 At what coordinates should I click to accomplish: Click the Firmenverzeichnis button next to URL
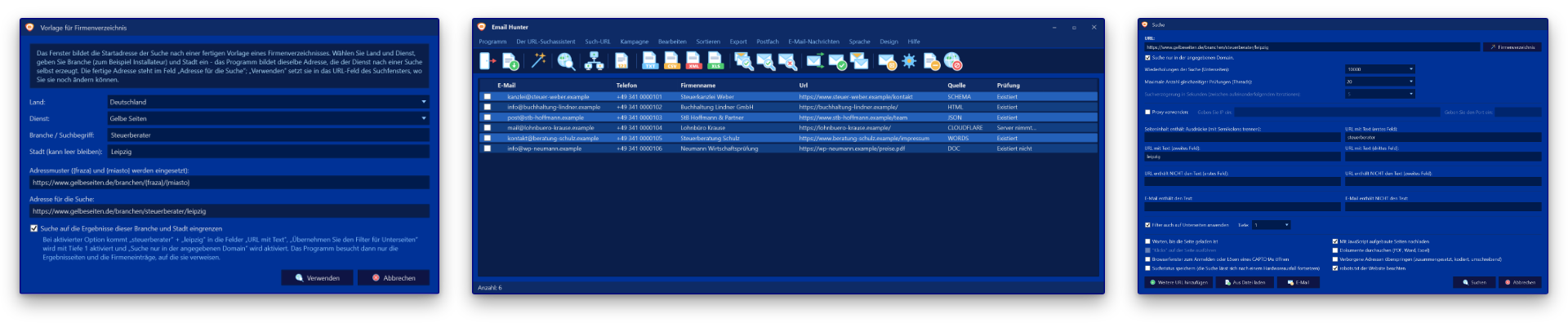[1512, 47]
